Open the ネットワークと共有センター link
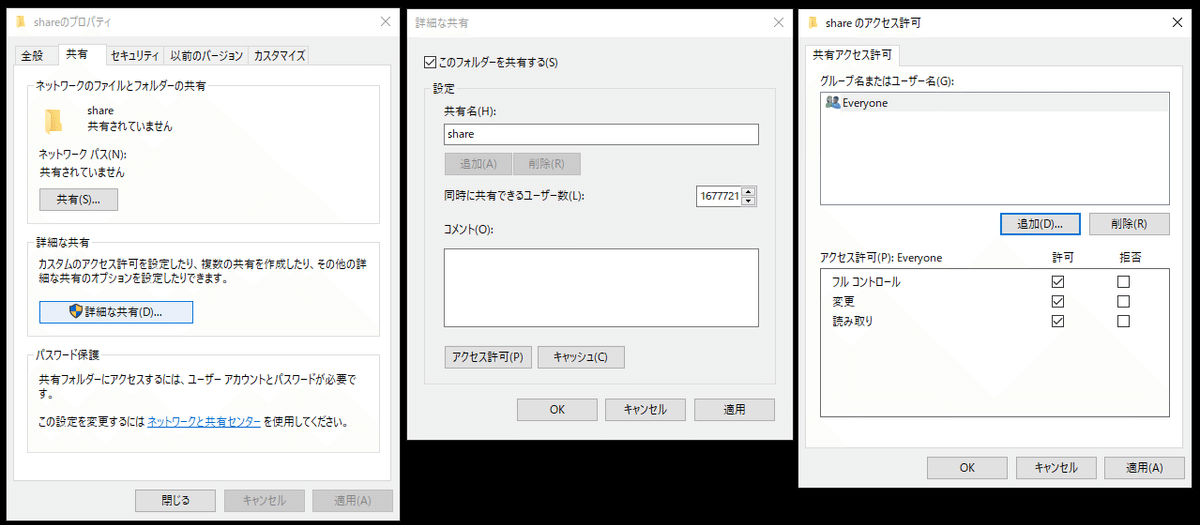The width and height of the screenshot is (1200, 525). click(x=204, y=422)
